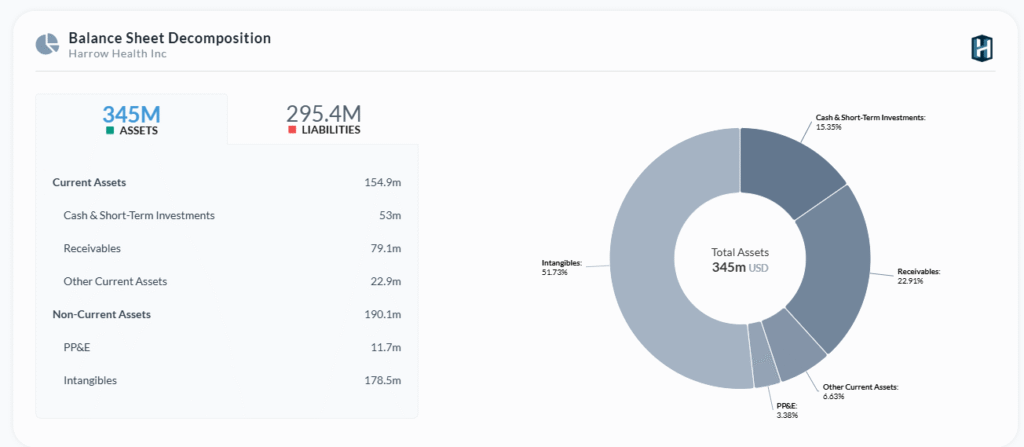
Task: Click the red Liabilities legend square
Action: pos(292,130)
